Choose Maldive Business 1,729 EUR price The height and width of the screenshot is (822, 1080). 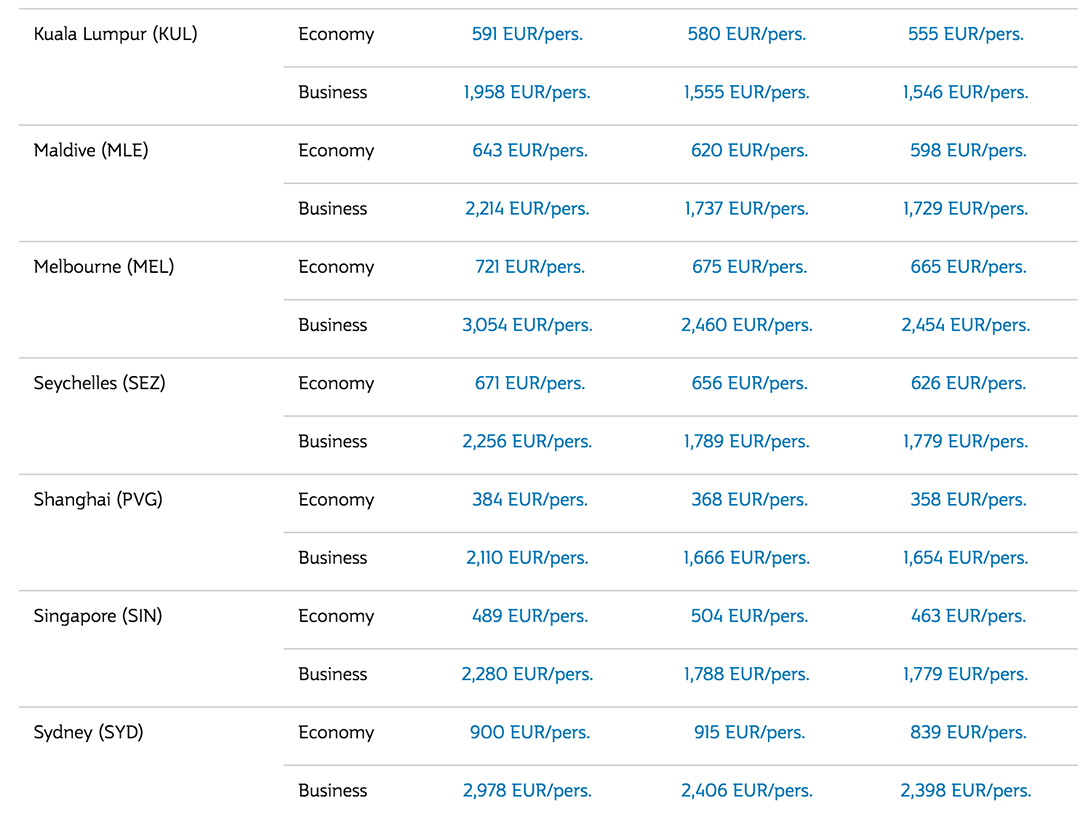pyautogui.click(x=965, y=209)
